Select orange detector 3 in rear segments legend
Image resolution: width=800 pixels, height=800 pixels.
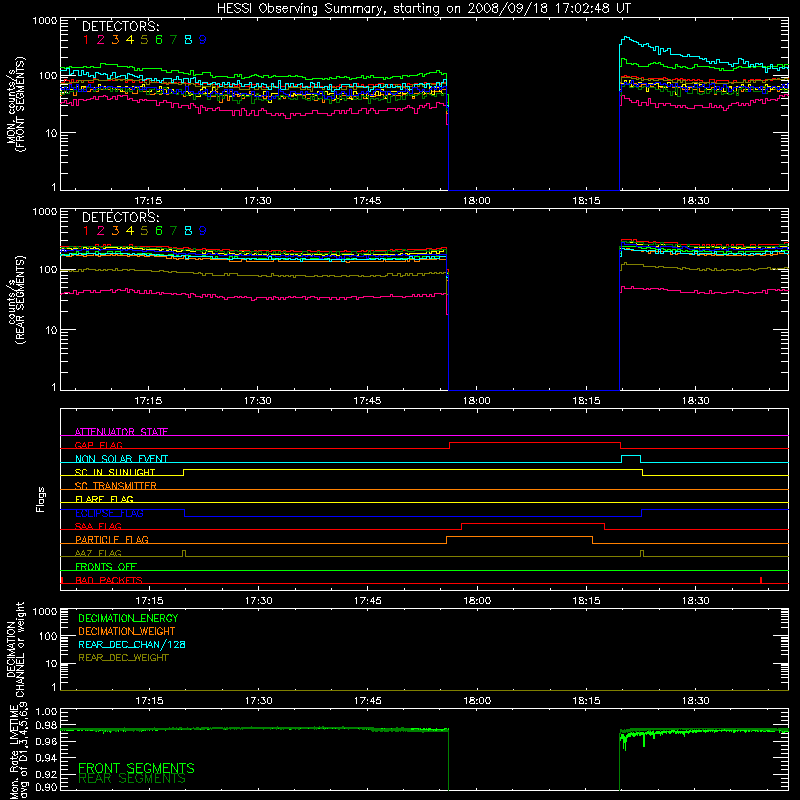point(115,231)
